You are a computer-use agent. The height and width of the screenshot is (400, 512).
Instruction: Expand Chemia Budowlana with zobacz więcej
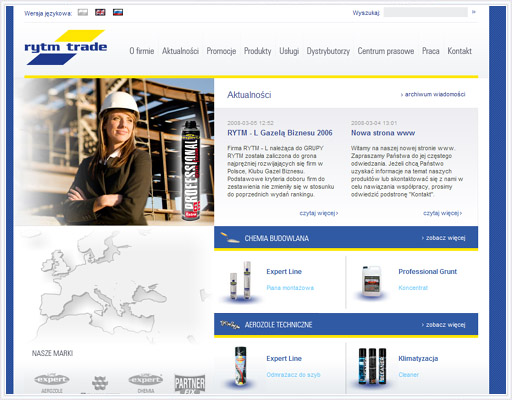tap(443, 238)
